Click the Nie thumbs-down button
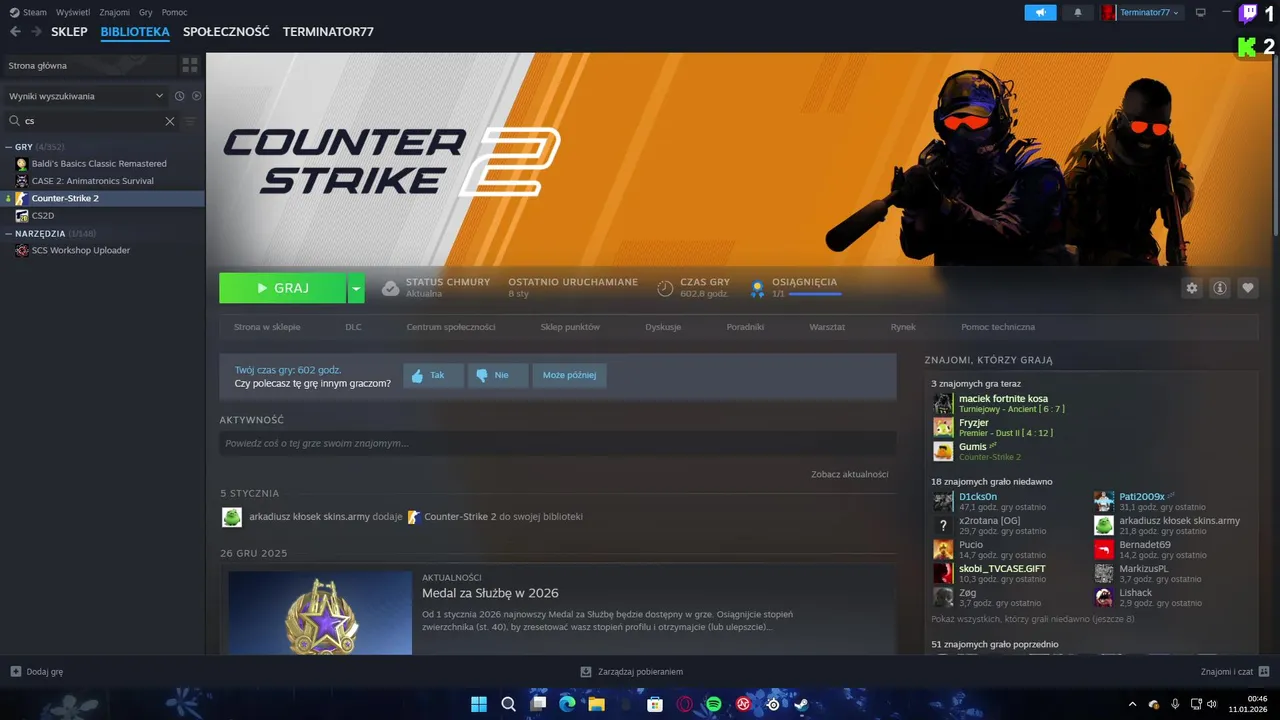1280x720 pixels. click(497, 376)
